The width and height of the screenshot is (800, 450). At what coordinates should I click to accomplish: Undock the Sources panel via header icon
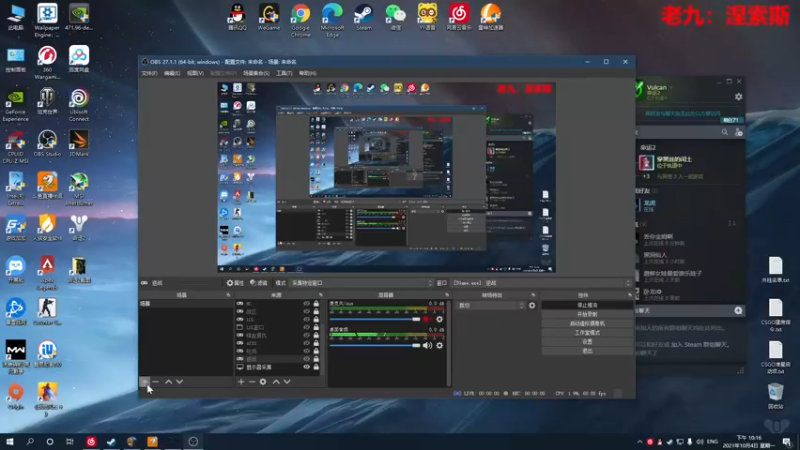(320, 295)
